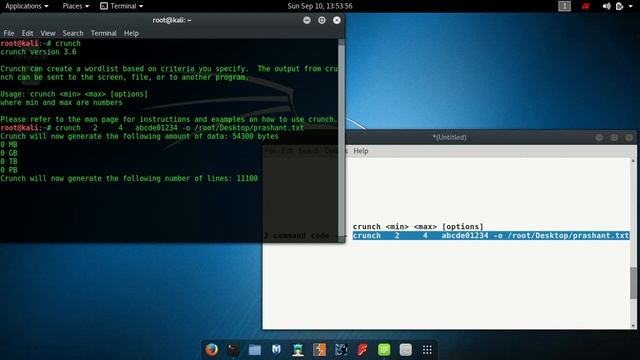Show all applications grid in dock
The image size is (640, 360).
427,350
